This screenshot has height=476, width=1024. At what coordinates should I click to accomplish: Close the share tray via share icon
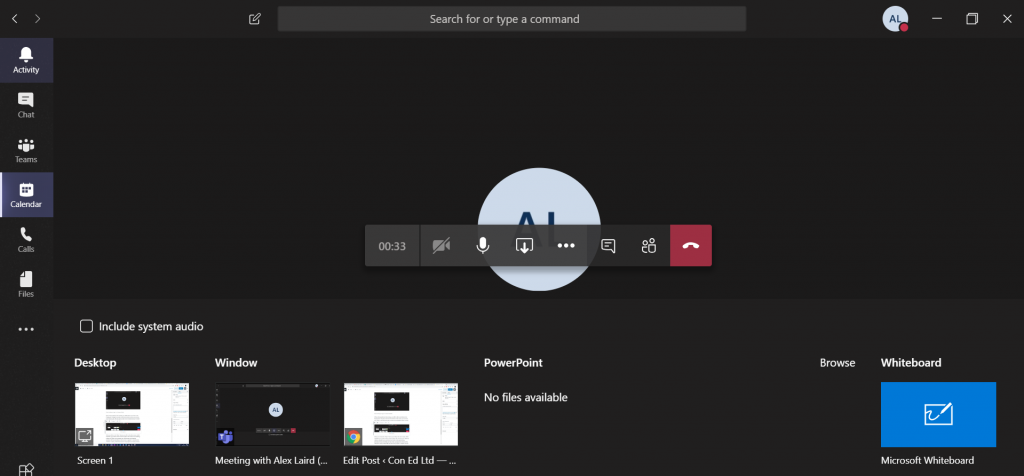point(524,246)
